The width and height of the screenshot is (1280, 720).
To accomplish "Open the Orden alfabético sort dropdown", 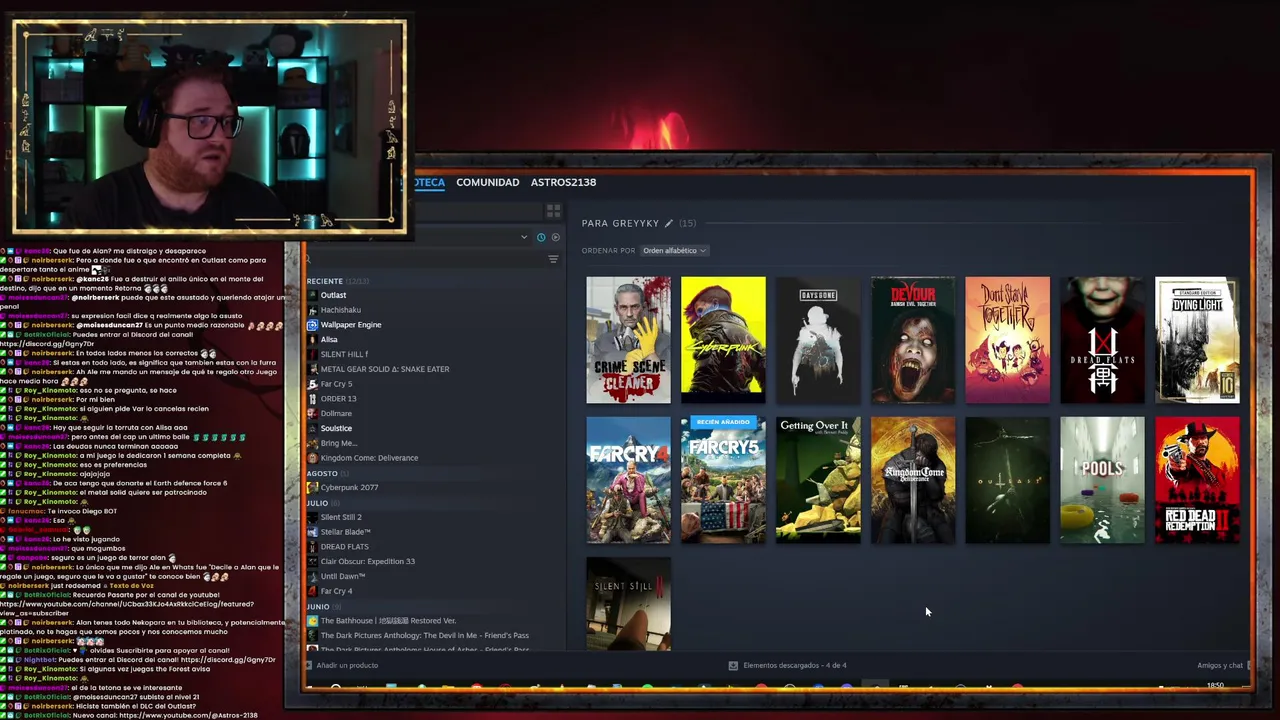I will coord(674,251).
